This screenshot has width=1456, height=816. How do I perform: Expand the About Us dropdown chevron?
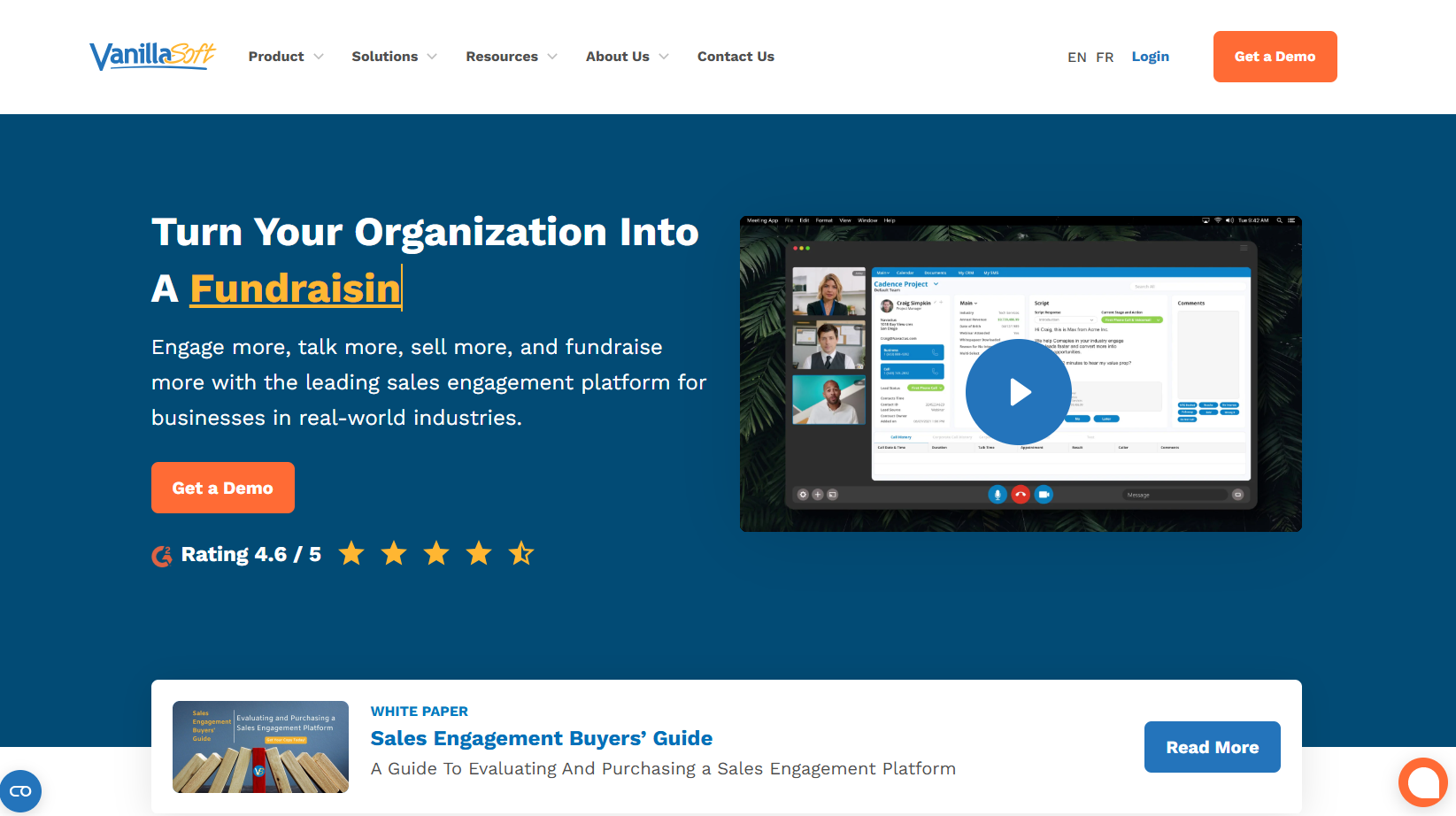pos(664,57)
